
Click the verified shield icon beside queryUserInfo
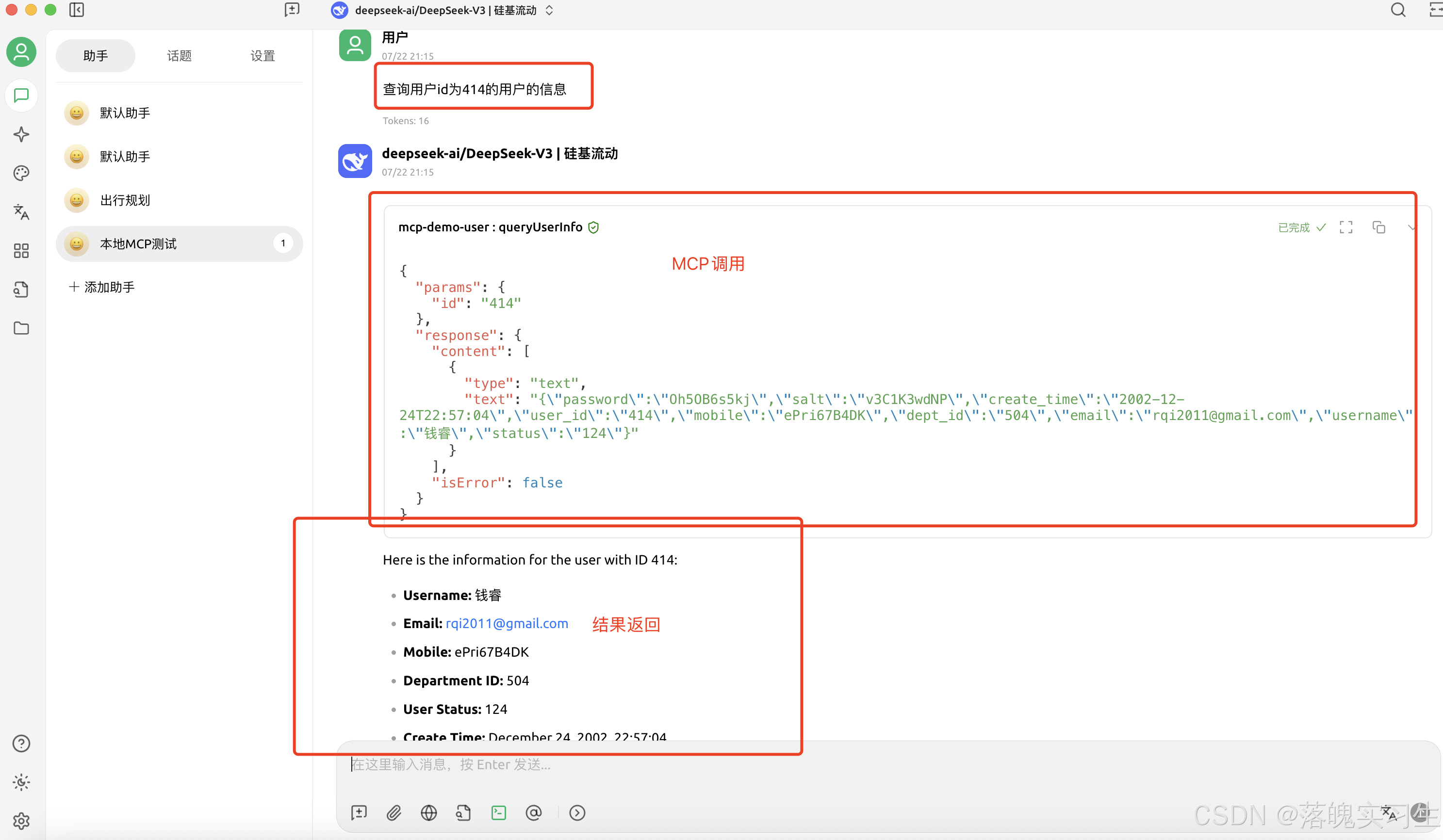click(x=594, y=227)
